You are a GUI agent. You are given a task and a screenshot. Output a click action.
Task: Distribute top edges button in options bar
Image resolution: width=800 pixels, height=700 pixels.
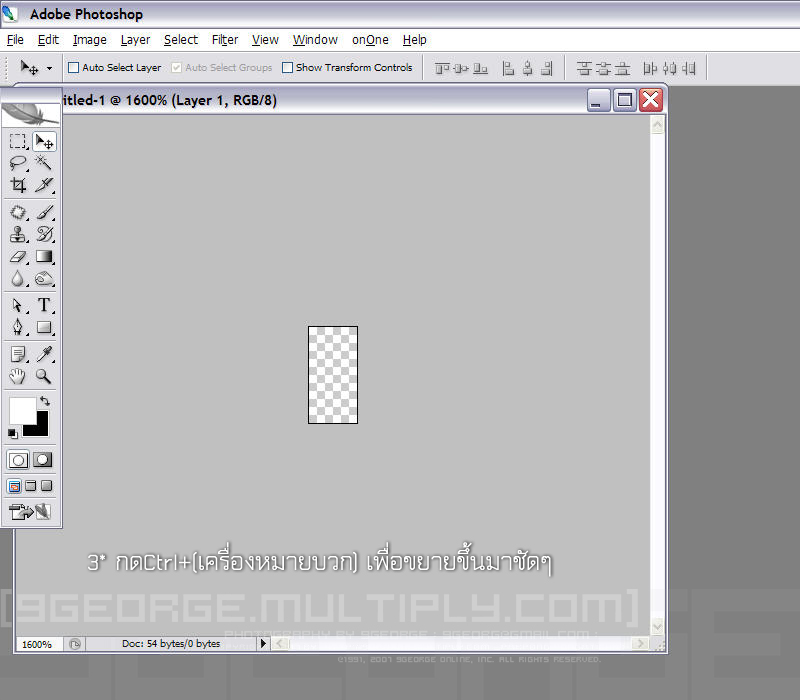coord(584,68)
